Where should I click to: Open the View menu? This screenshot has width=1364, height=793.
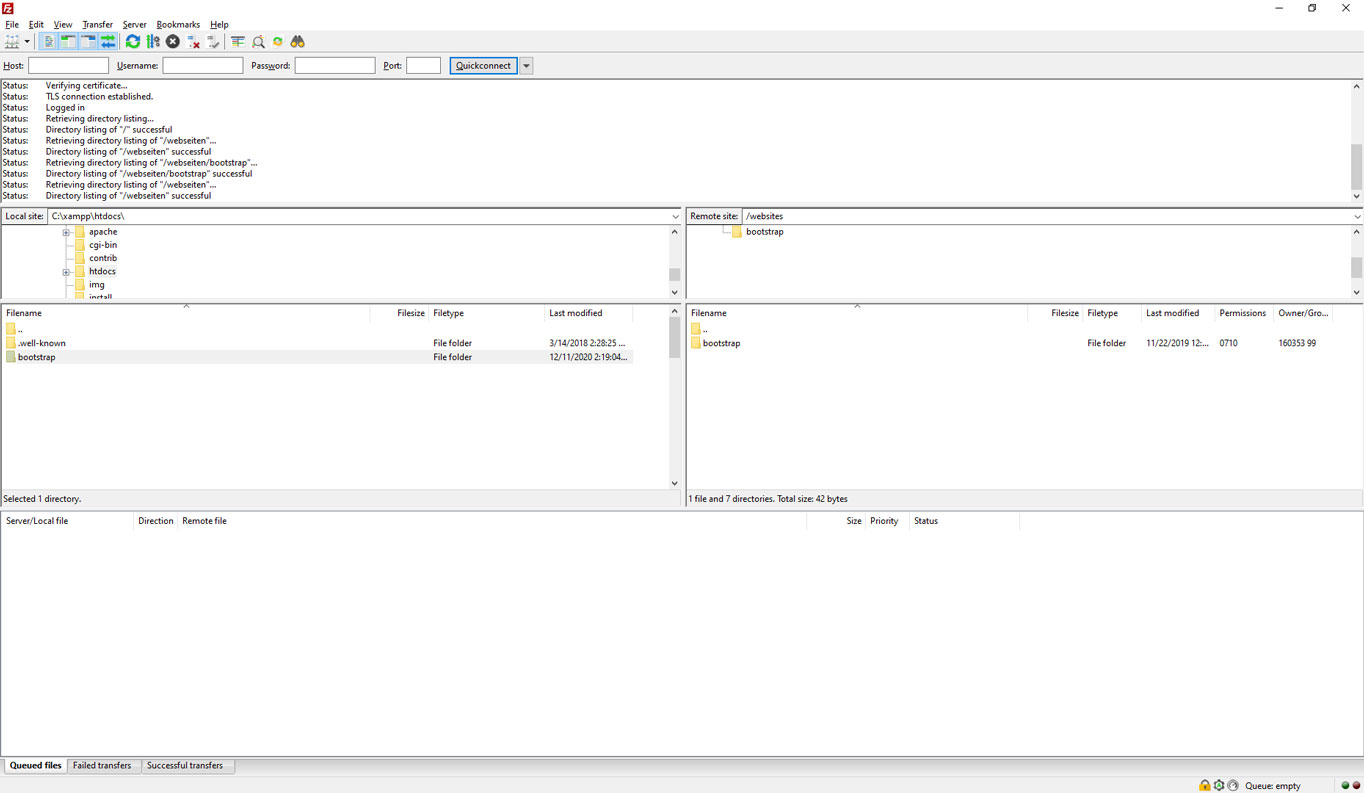[63, 24]
